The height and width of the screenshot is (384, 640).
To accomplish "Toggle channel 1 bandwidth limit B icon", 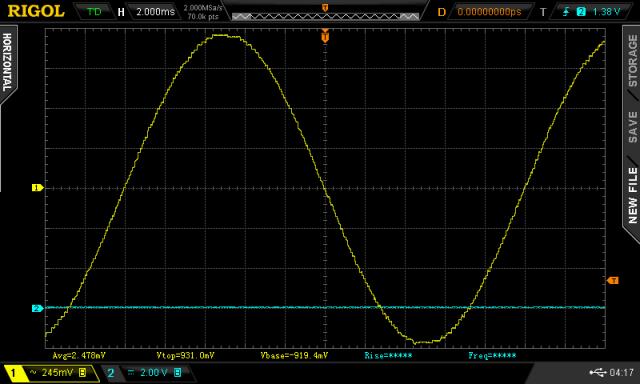I will click(82, 372).
